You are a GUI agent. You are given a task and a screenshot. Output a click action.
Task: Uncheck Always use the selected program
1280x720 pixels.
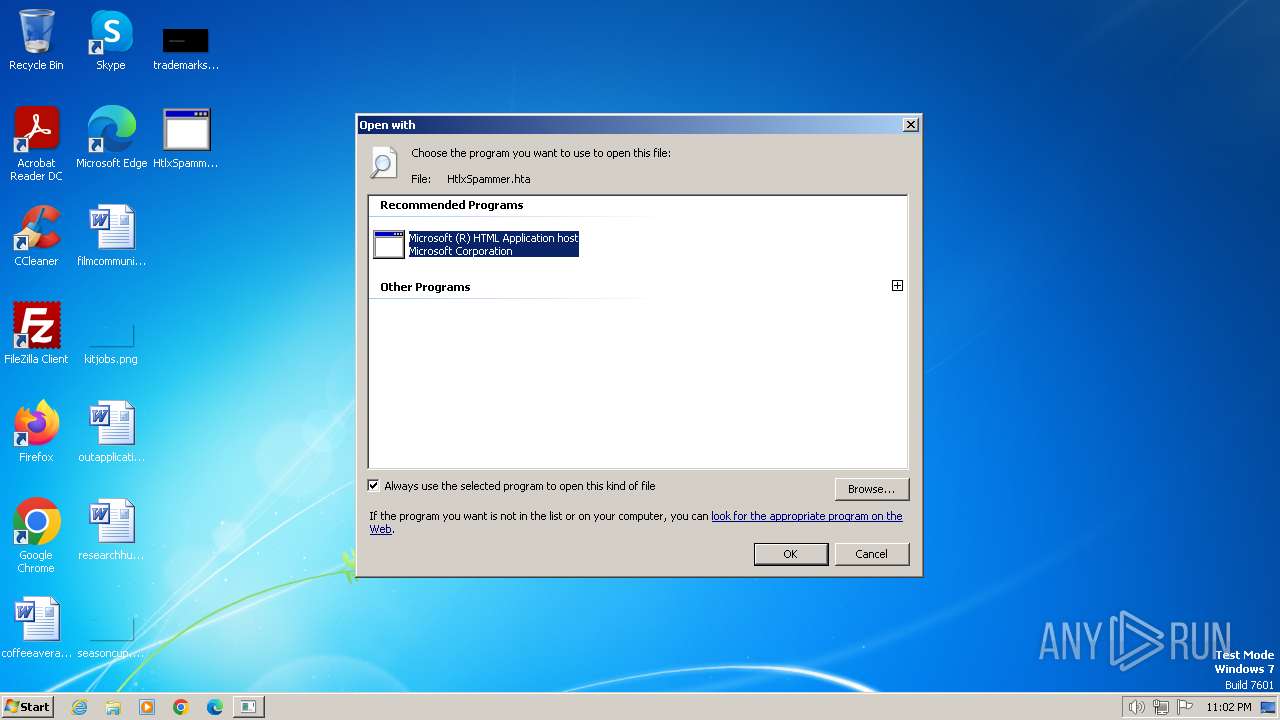pyautogui.click(x=374, y=486)
